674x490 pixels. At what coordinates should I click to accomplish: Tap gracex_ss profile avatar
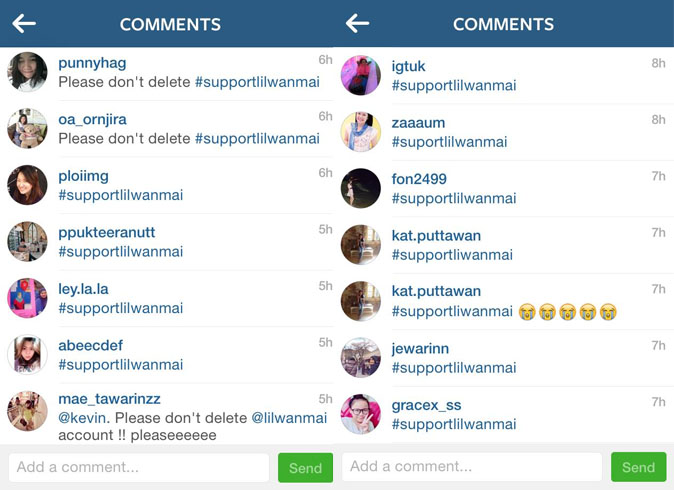click(x=361, y=414)
